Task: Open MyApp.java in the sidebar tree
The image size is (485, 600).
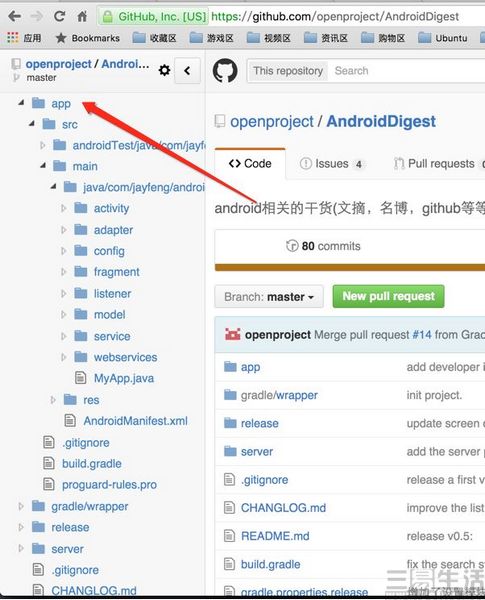Action: click(124, 378)
